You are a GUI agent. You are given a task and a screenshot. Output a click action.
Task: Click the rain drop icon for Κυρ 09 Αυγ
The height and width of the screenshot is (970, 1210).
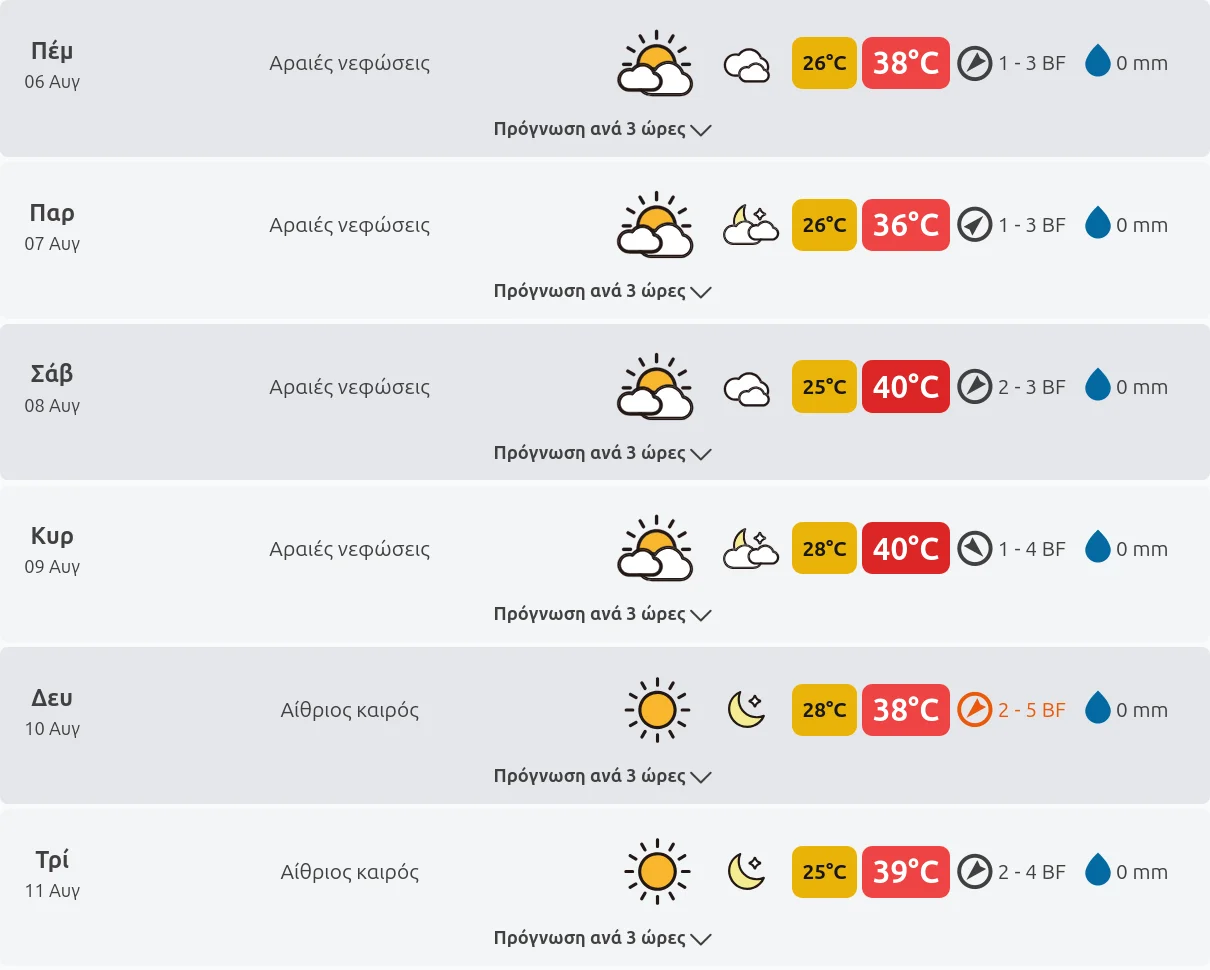[x=1098, y=548]
